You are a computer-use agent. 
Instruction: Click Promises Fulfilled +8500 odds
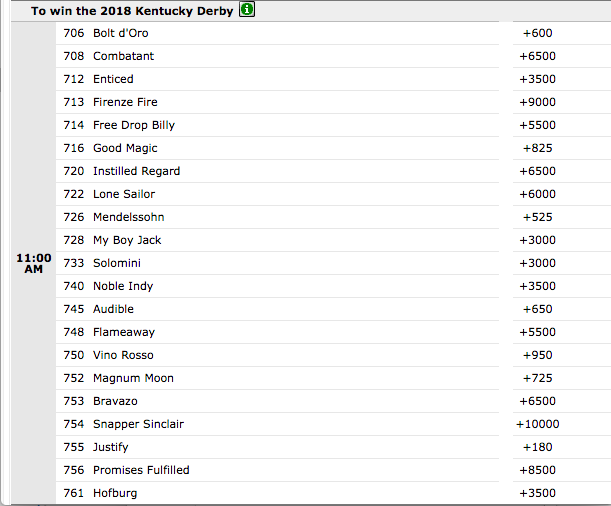537,470
